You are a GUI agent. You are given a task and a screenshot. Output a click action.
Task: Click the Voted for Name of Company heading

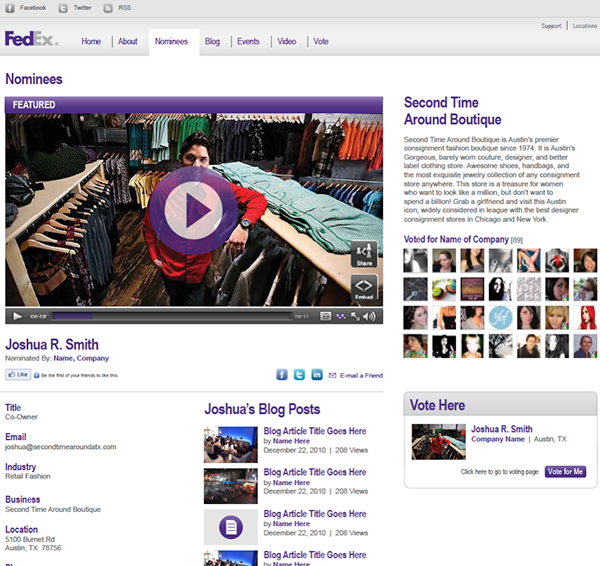coord(456,239)
